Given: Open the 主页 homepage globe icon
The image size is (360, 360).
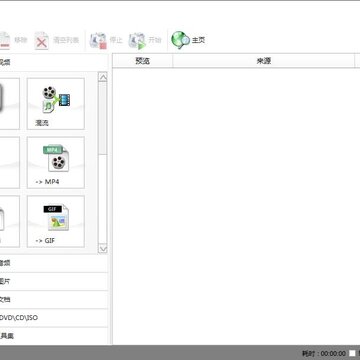Looking at the screenshot, I should pos(180,40).
